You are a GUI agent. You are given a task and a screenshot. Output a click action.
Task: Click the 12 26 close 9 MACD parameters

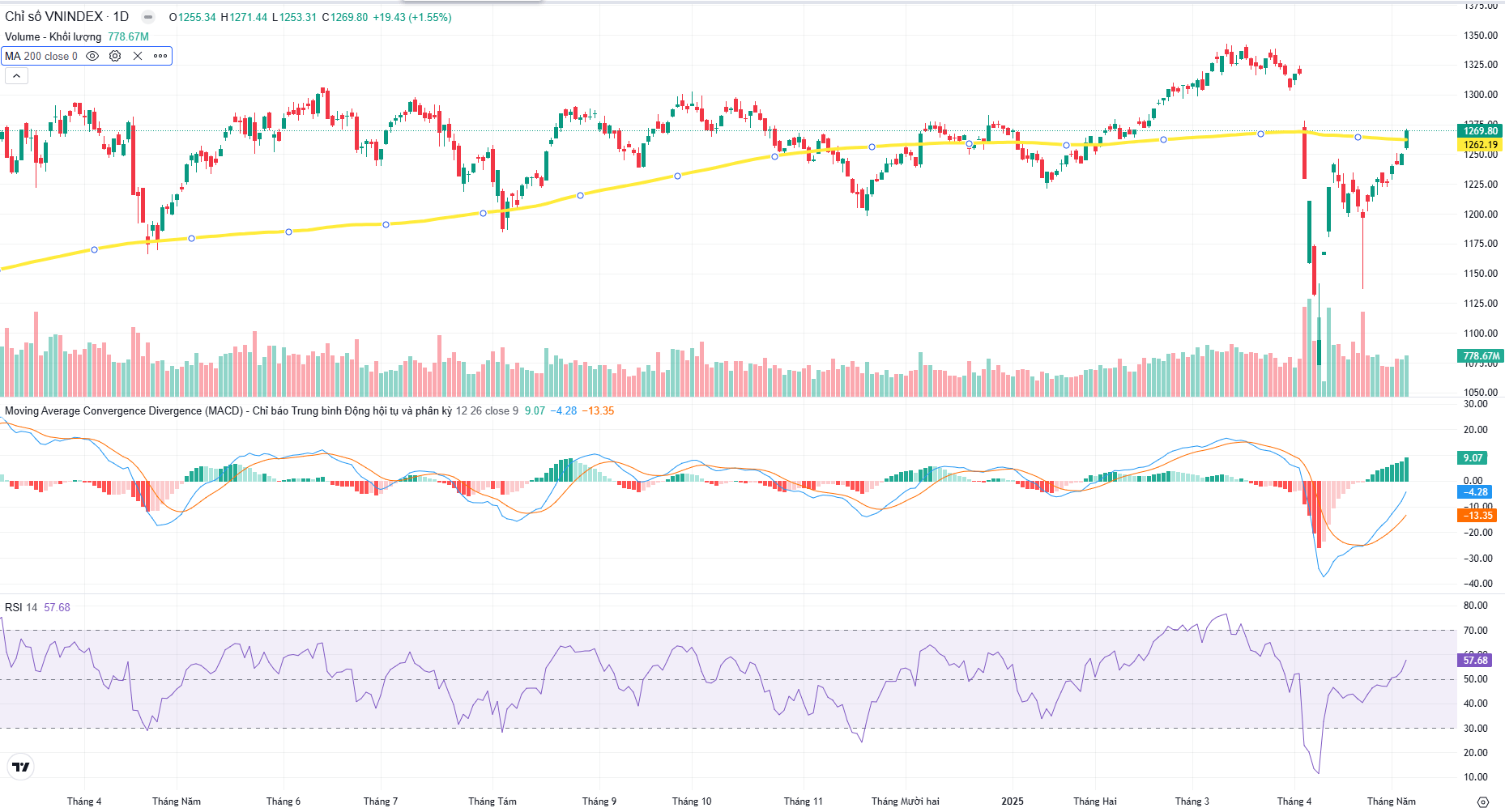[487, 410]
